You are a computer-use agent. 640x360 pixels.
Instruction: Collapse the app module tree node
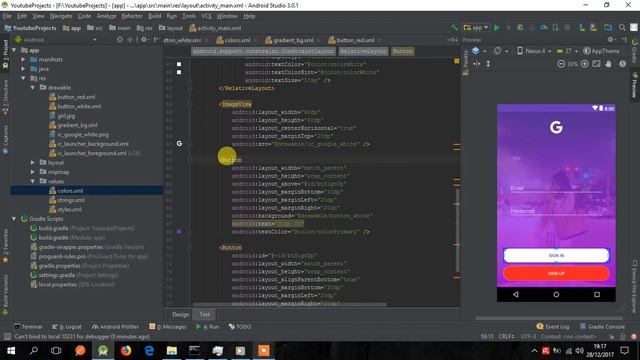tap(14, 50)
